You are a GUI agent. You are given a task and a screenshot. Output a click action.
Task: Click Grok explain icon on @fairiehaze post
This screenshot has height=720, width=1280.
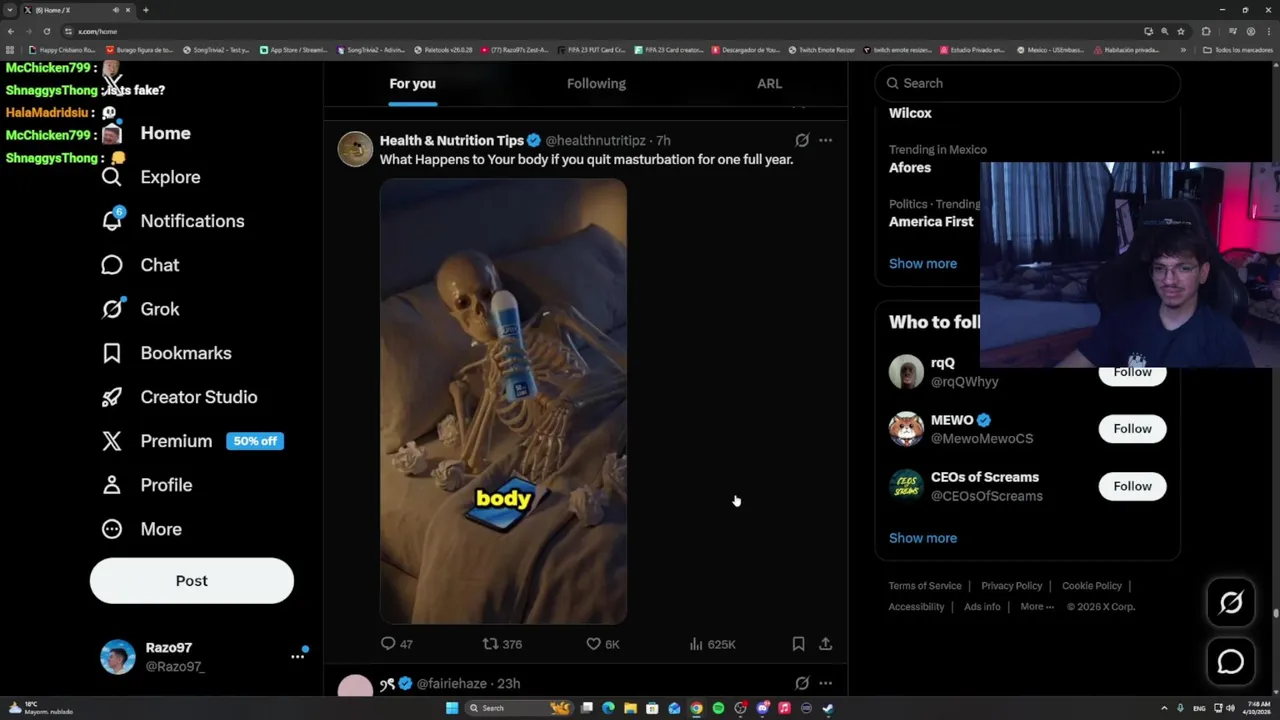click(x=802, y=684)
